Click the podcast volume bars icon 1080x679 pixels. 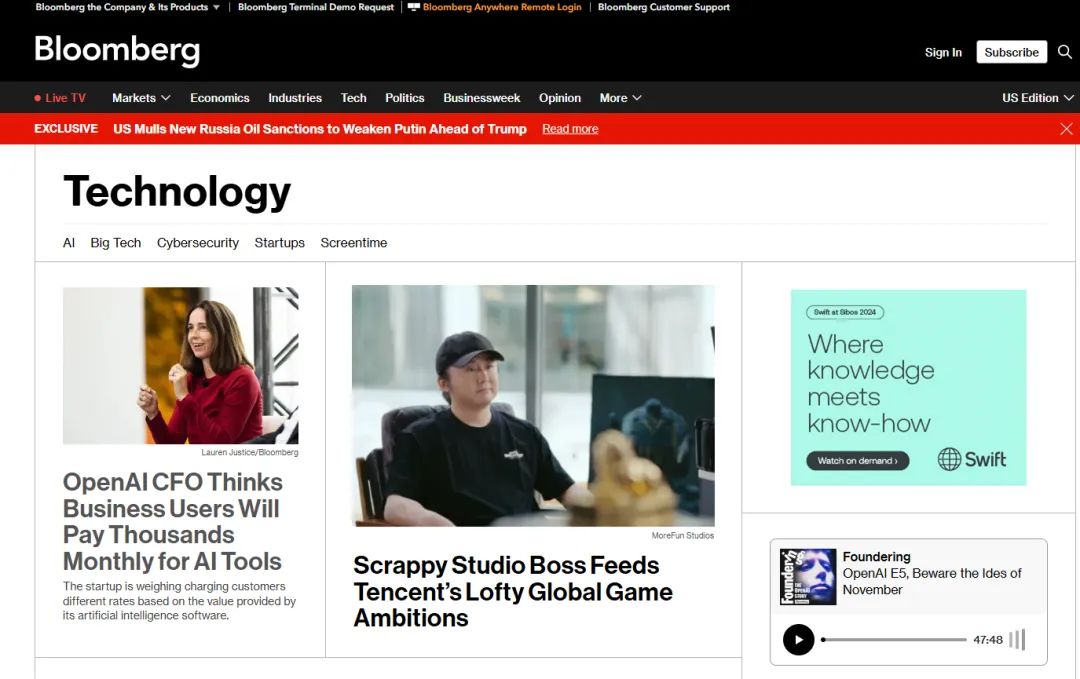click(1017, 640)
